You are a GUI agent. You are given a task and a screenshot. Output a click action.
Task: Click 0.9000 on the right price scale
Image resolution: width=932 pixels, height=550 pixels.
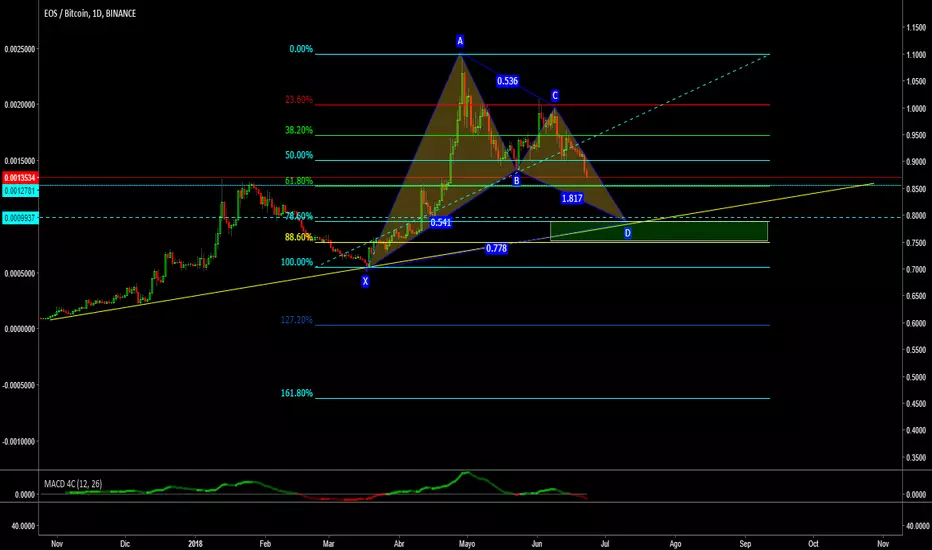916,162
